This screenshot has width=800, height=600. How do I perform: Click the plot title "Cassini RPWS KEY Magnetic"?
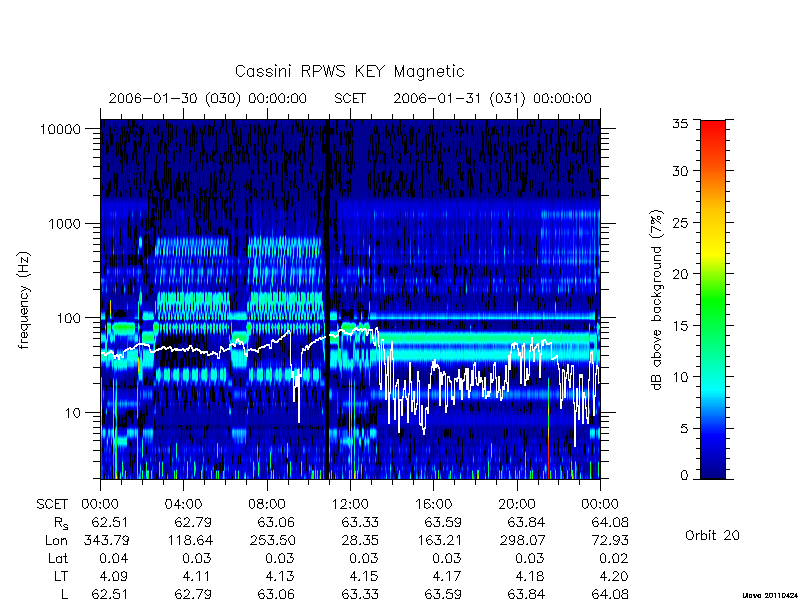tap(349, 71)
